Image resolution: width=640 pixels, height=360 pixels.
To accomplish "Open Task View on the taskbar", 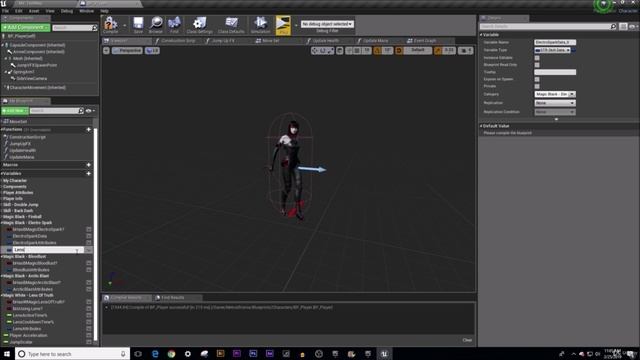I will 138,354.
